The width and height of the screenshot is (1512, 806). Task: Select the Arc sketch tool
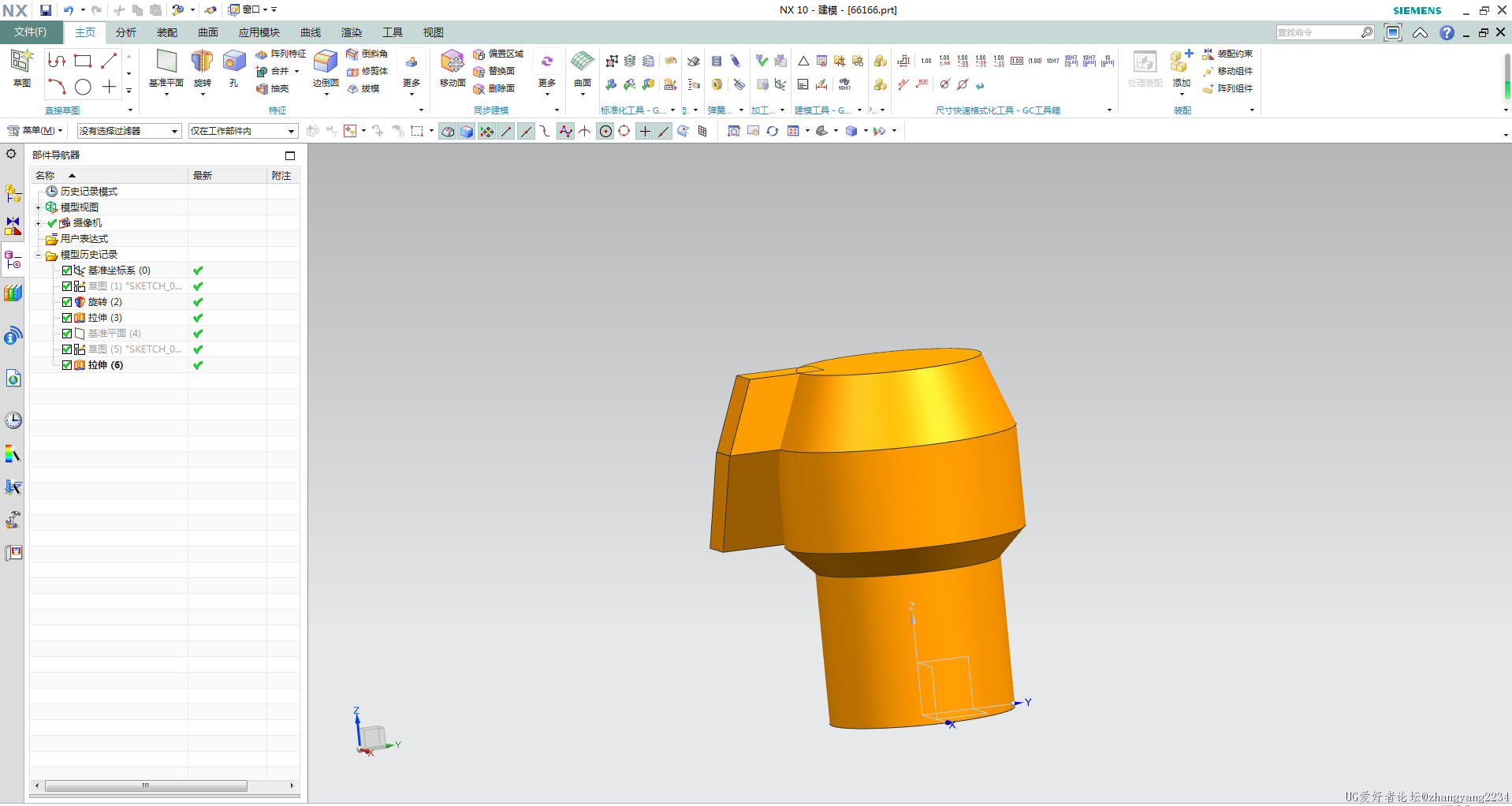click(x=57, y=87)
